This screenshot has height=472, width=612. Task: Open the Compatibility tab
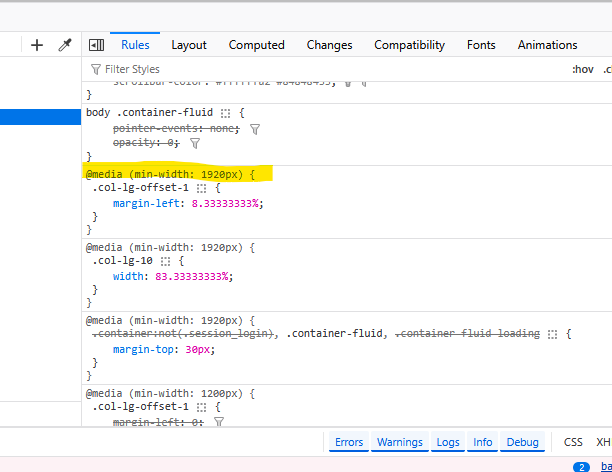[409, 45]
